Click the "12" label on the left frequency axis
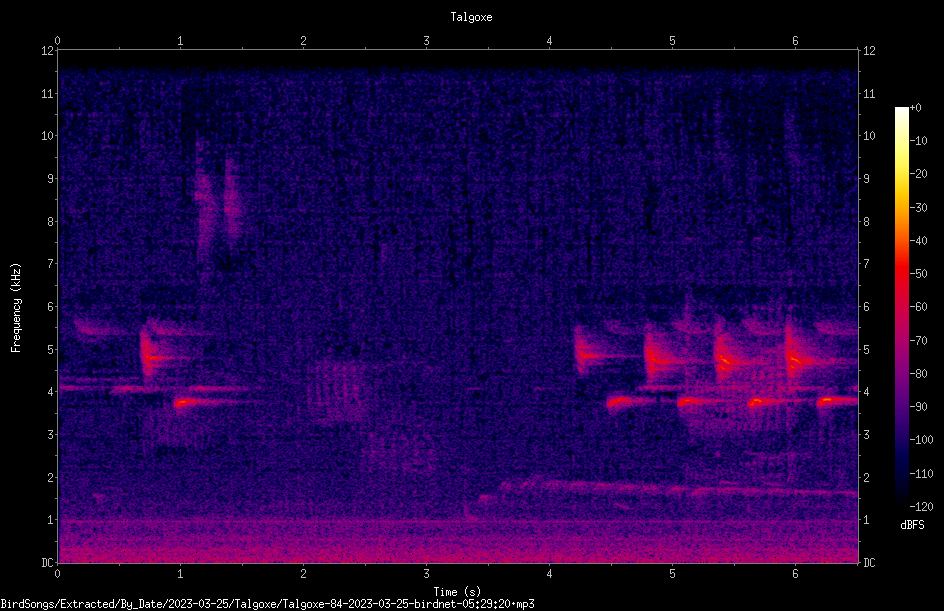This screenshot has width=944, height=611. (48, 51)
